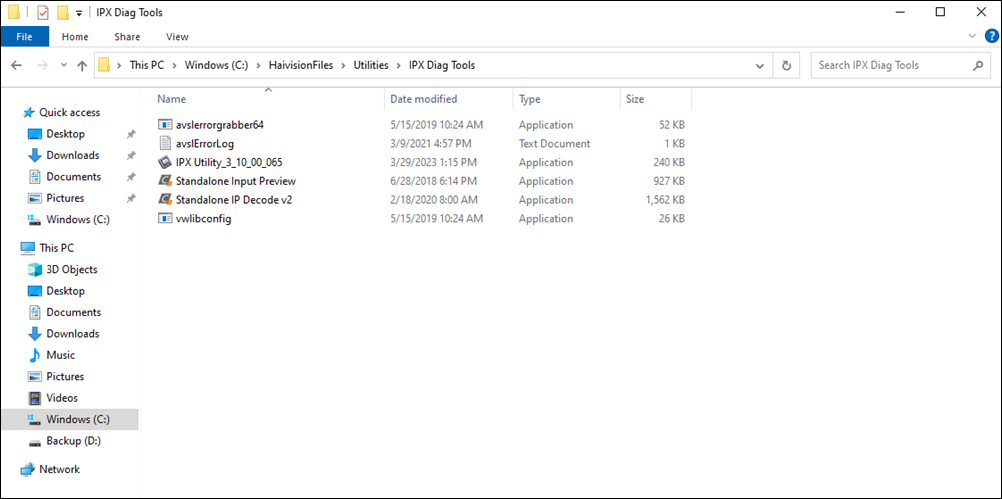Switch to the View ribbon tab

pos(177,37)
